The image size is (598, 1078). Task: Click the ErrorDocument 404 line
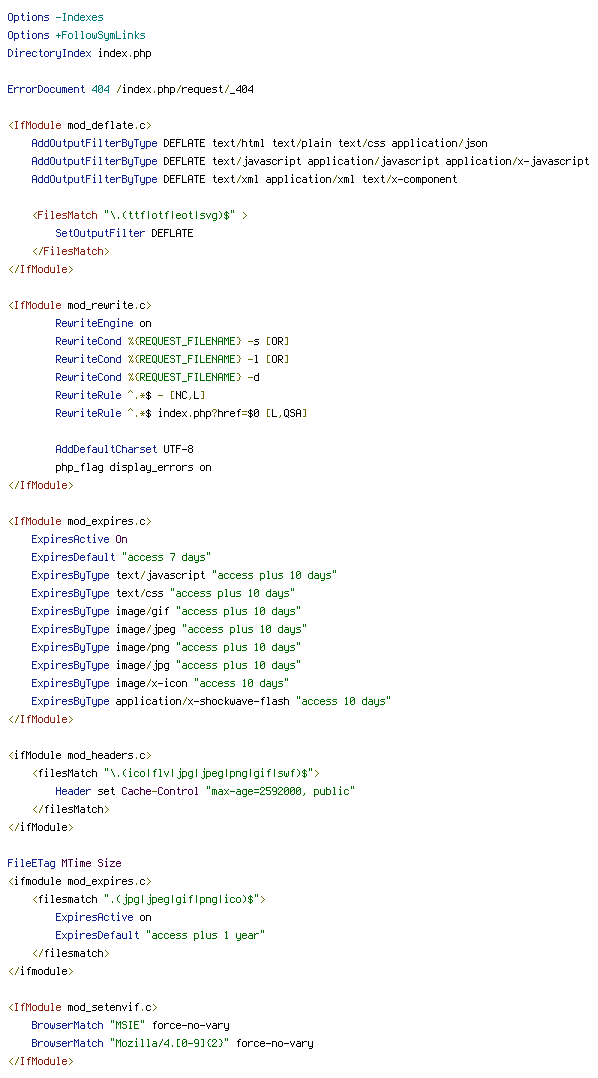point(131,89)
